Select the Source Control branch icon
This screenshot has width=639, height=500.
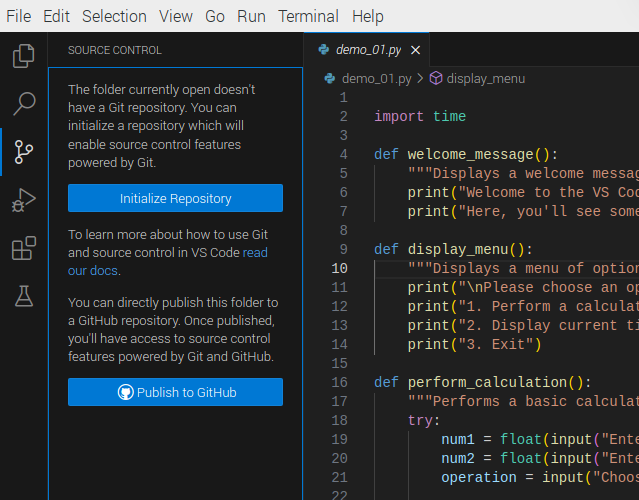[x=24, y=152]
